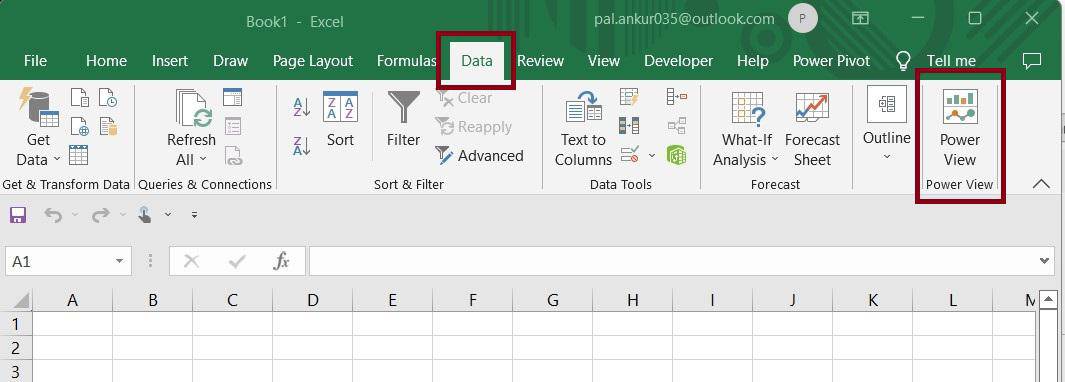Open the Refresh All dropdown arrow
The width and height of the screenshot is (1065, 382).
tap(203, 160)
